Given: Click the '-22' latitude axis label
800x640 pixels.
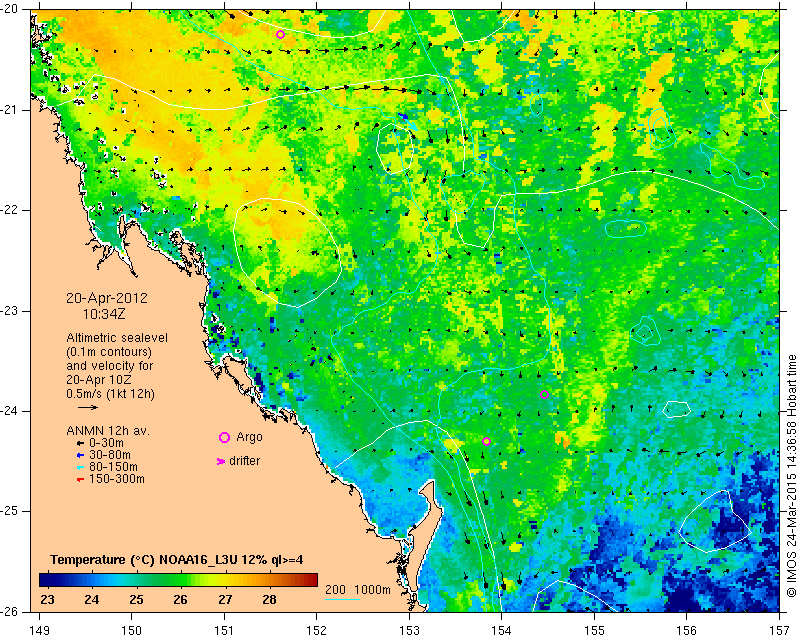Looking at the screenshot, I should (x=11, y=210).
